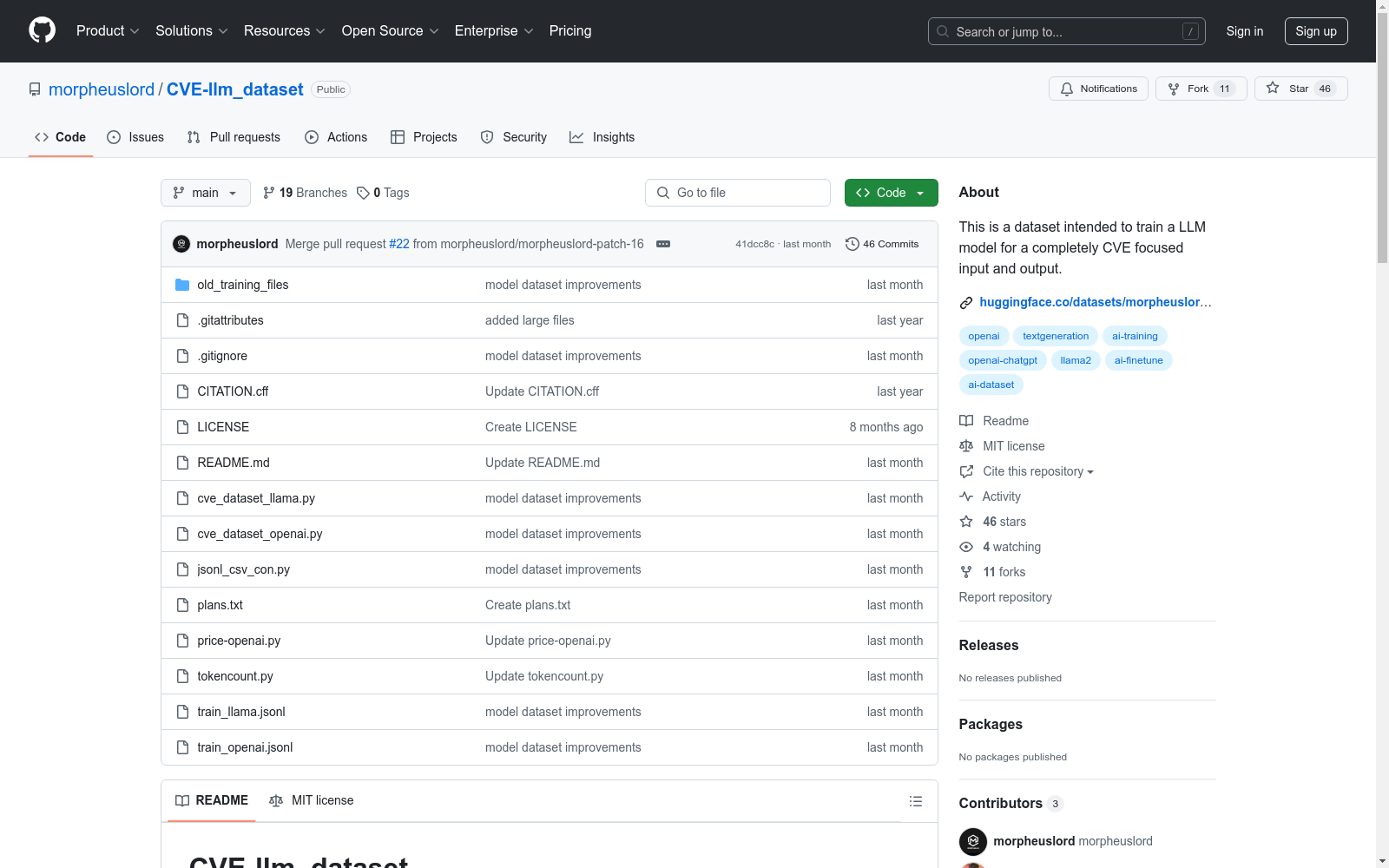Click the morpheuslord avatar in commit row
1389x868 pixels.
tap(181, 244)
